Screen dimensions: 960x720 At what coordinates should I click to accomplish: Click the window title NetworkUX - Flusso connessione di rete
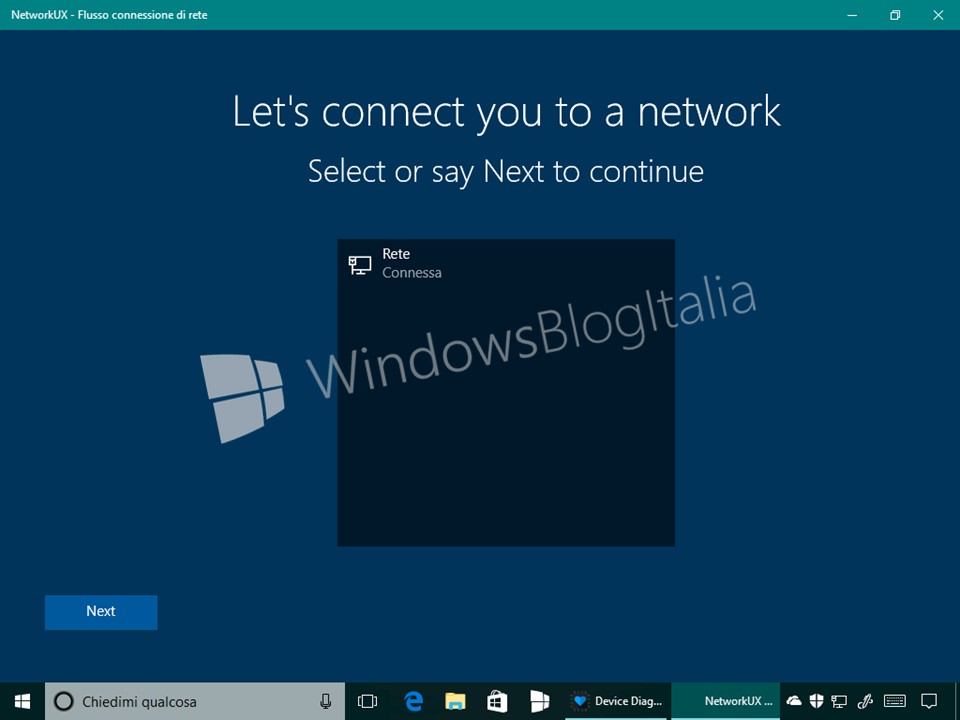(x=109, y=15)
